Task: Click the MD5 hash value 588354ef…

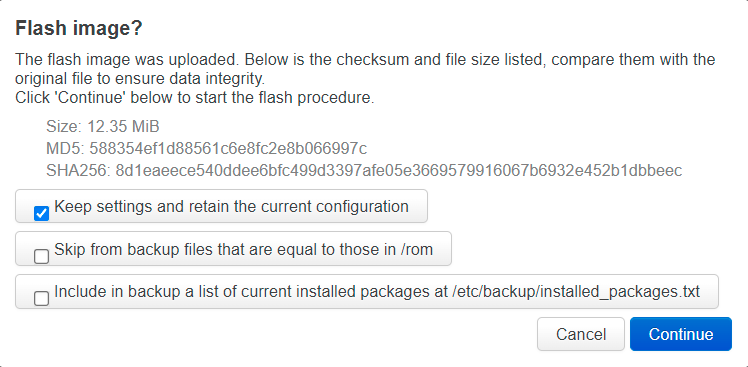Action: point(228,148)
